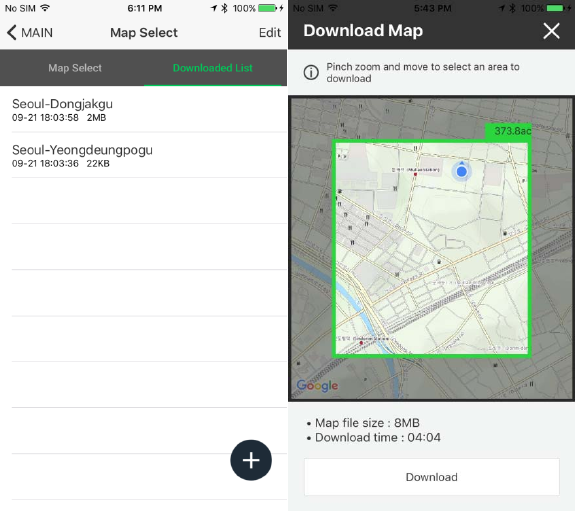Tap Edit in the navigation bar
The height and width of the screenshot is (511, 575).
(x=270, y=33)
